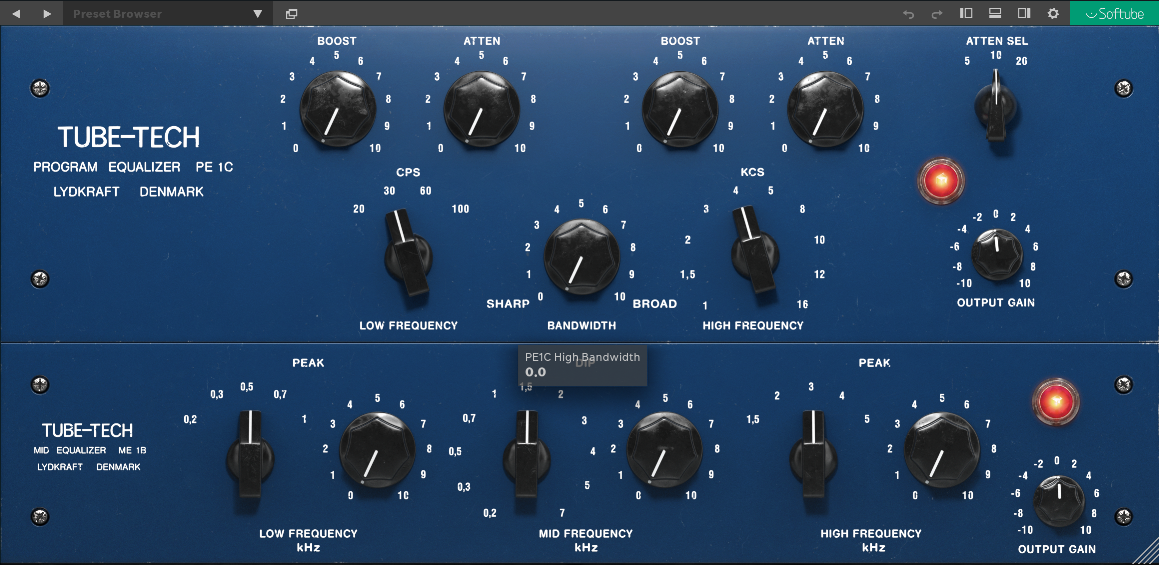Toggle the bottom panel layout icon
Image resolution: width=1159 pixels, height=565 pixels.
(x=995, y=13)
